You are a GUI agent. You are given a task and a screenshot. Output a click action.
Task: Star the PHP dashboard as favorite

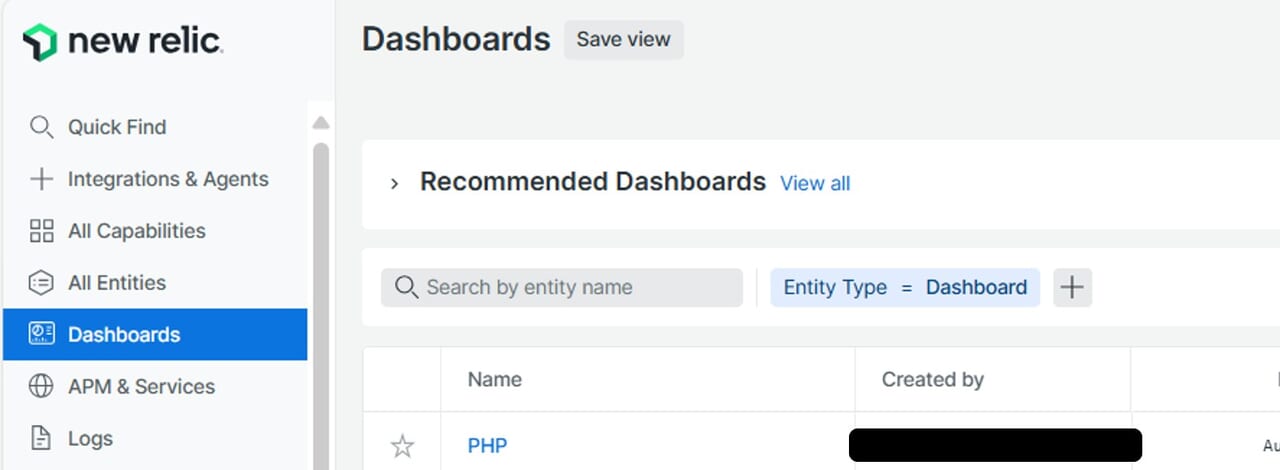[x=402, y=446]
